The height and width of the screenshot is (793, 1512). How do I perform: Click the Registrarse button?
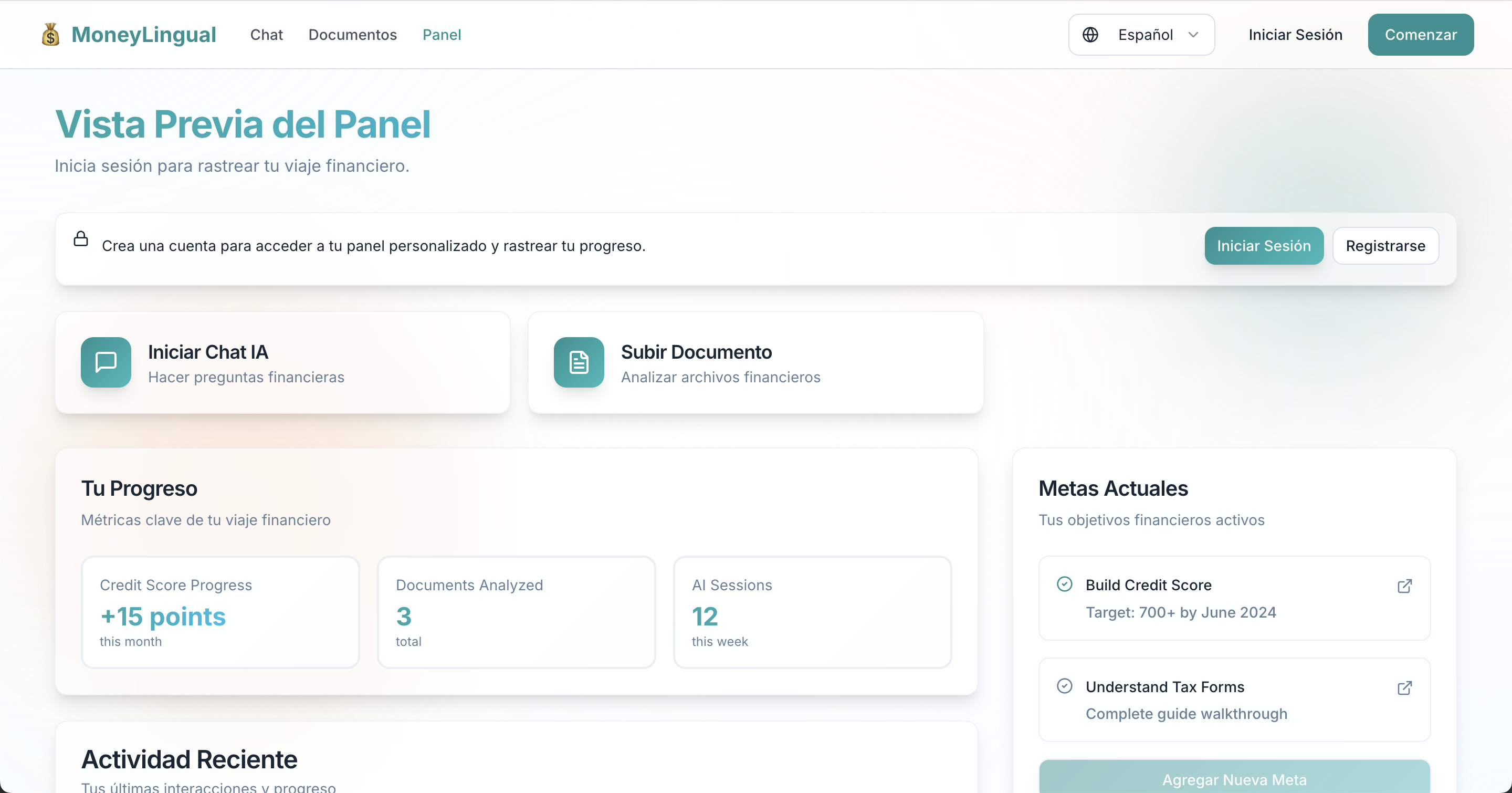pos(1385,246)
